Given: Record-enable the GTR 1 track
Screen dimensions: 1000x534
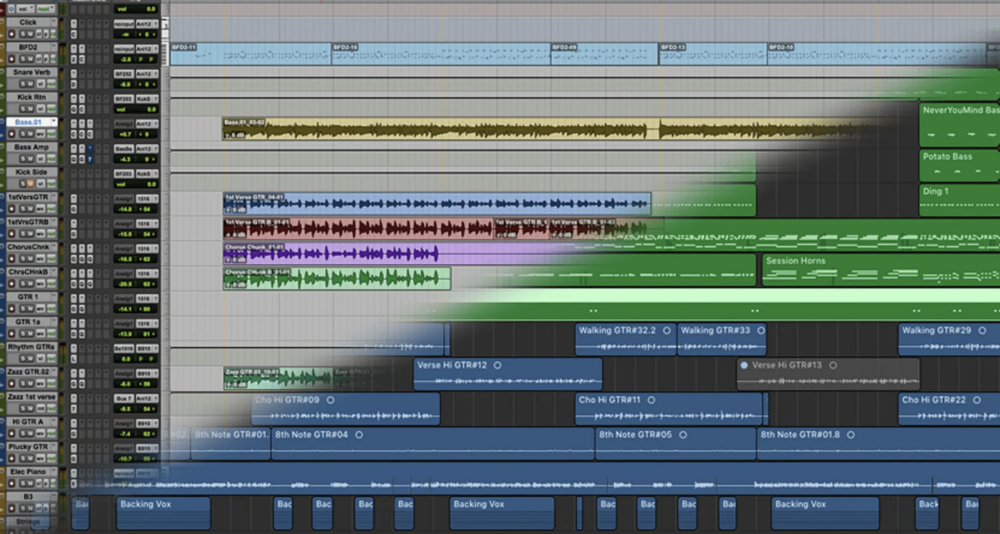Looking at the screenshot, I should coord(11,309).
